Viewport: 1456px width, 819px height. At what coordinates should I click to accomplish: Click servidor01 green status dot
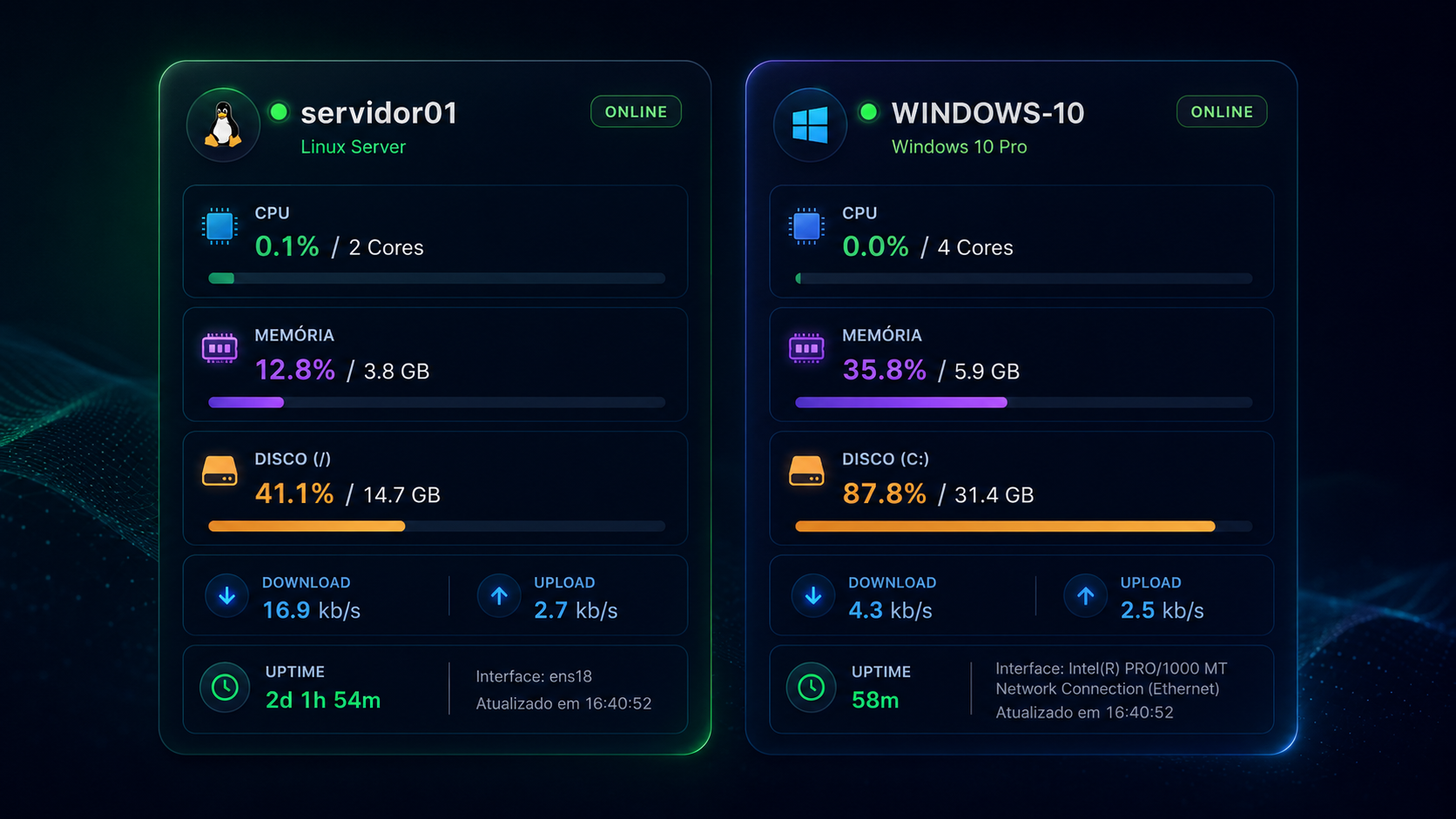click(279, 111)
